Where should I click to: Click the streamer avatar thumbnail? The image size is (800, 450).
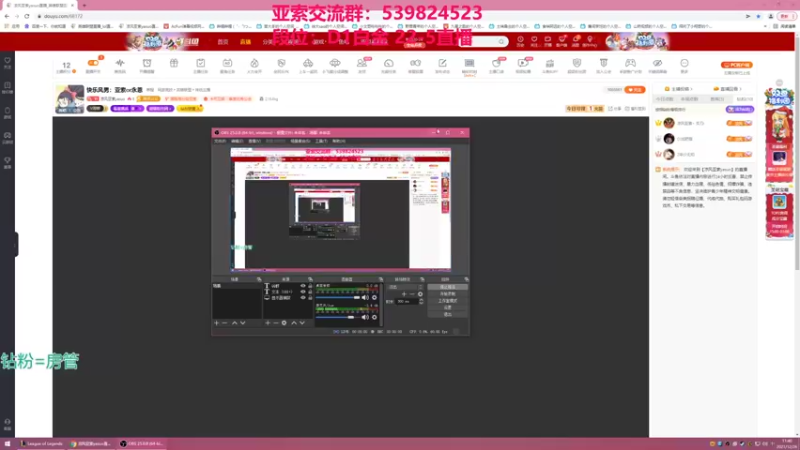tap(70, 99)
